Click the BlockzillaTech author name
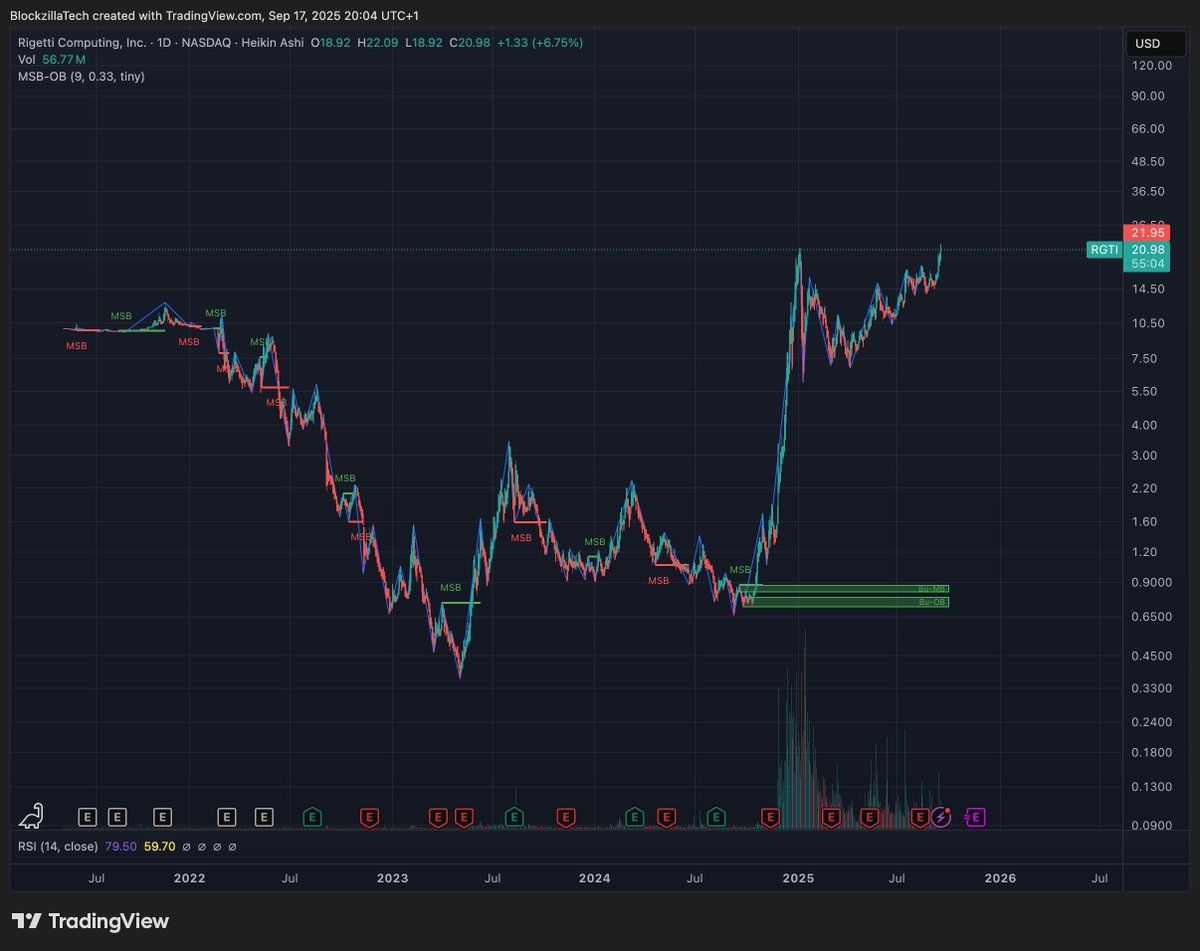The image size is (1200, 951). pyautogui.click(x=48, y=16)
